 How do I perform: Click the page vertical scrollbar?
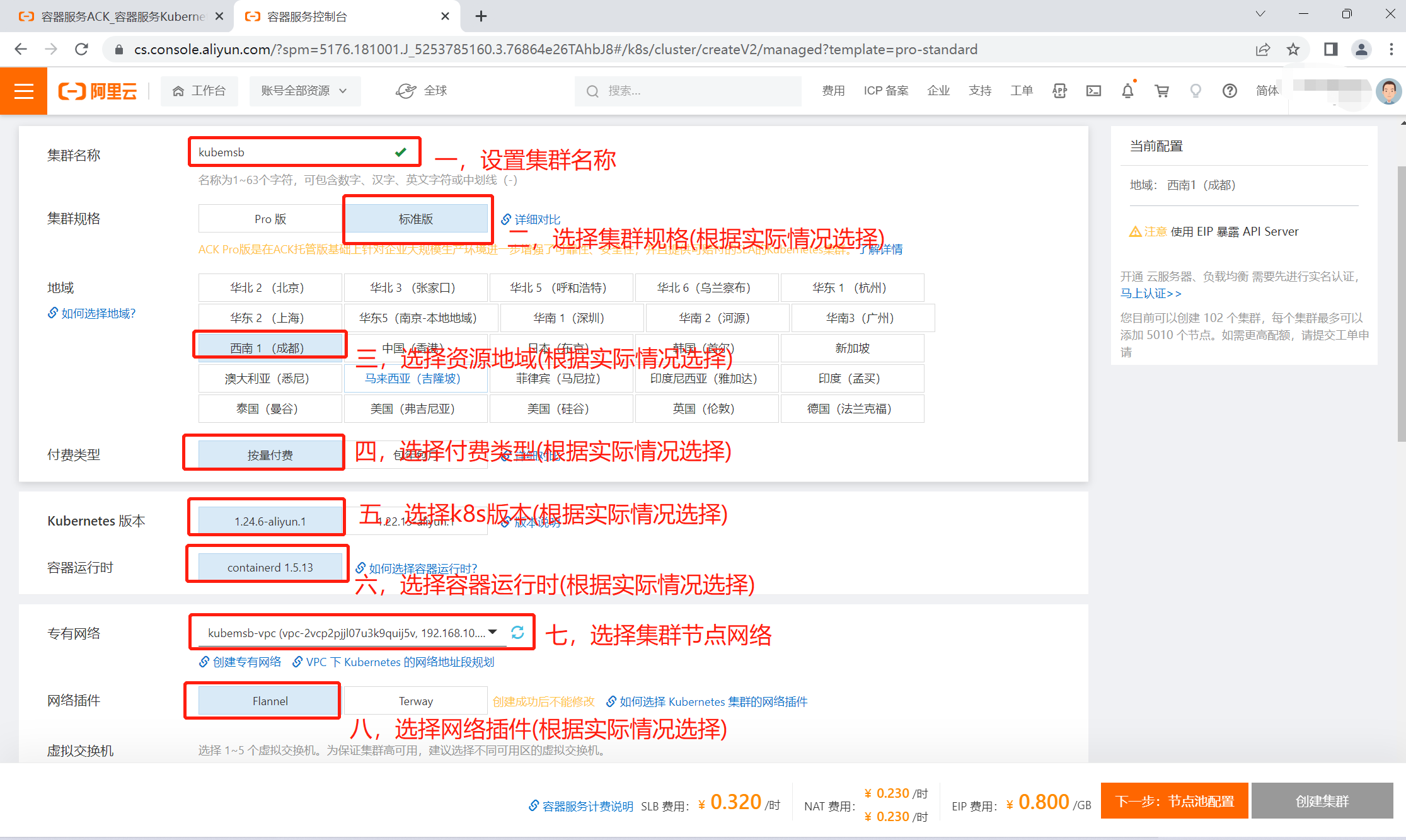pos(1401,302)
